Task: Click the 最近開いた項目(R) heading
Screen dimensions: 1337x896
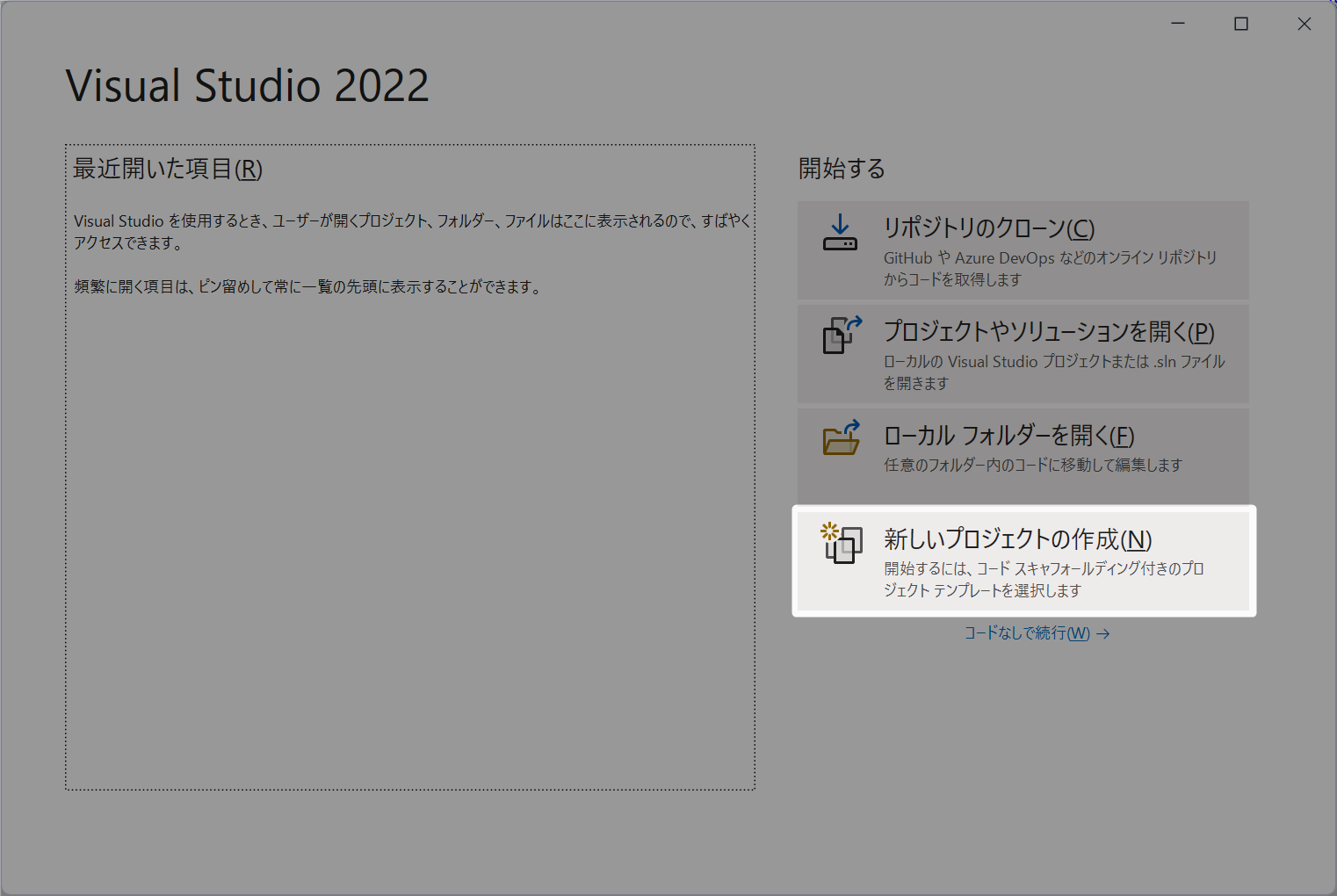Action: pyautogui.click(x=168, y=169)
